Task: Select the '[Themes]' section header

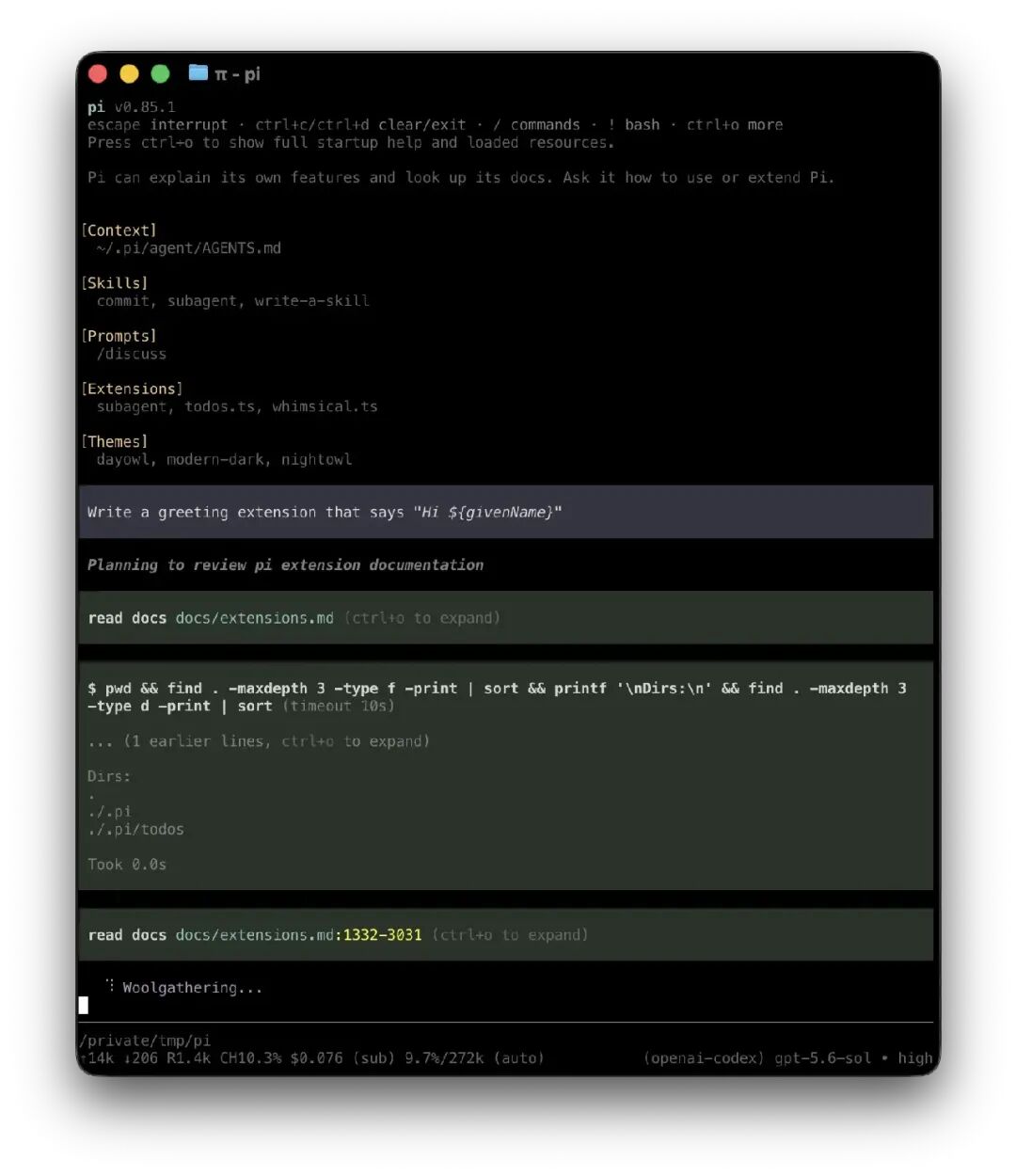Action: (x=114, y=441)
